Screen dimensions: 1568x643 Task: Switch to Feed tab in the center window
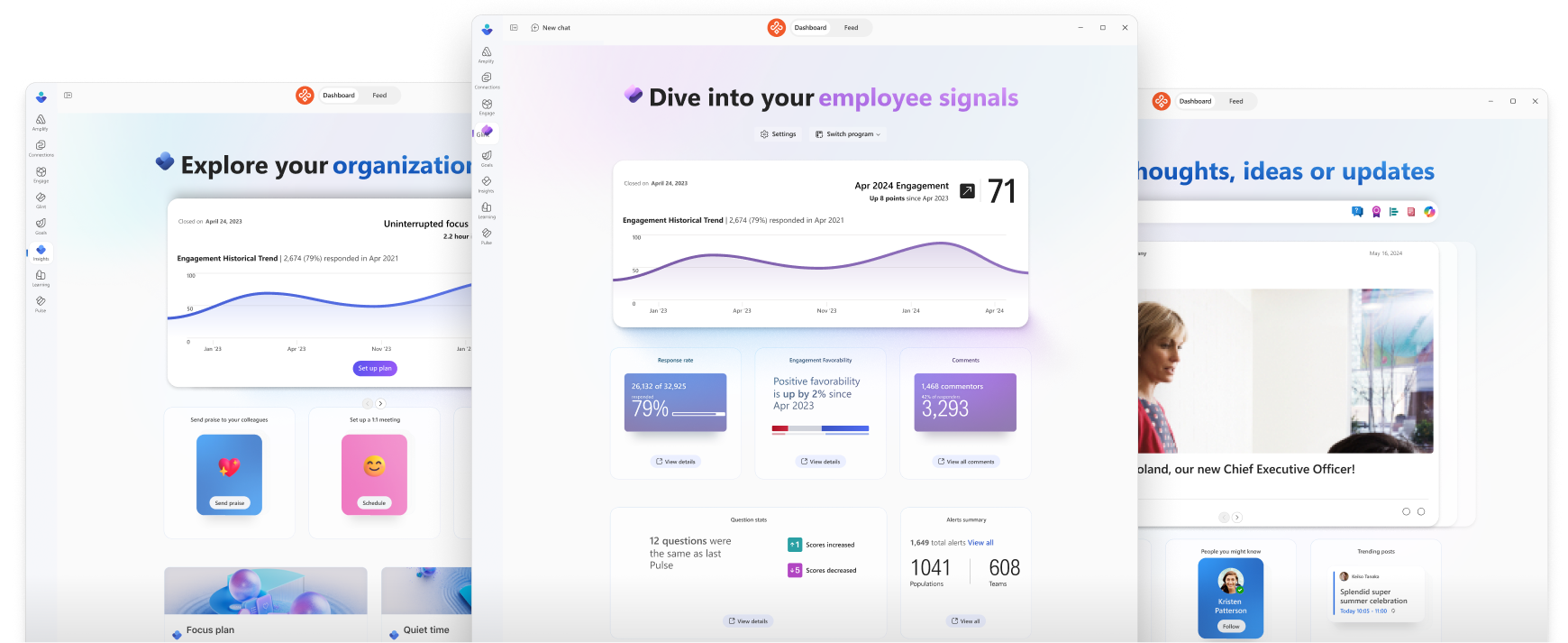(x=851, y=28)
